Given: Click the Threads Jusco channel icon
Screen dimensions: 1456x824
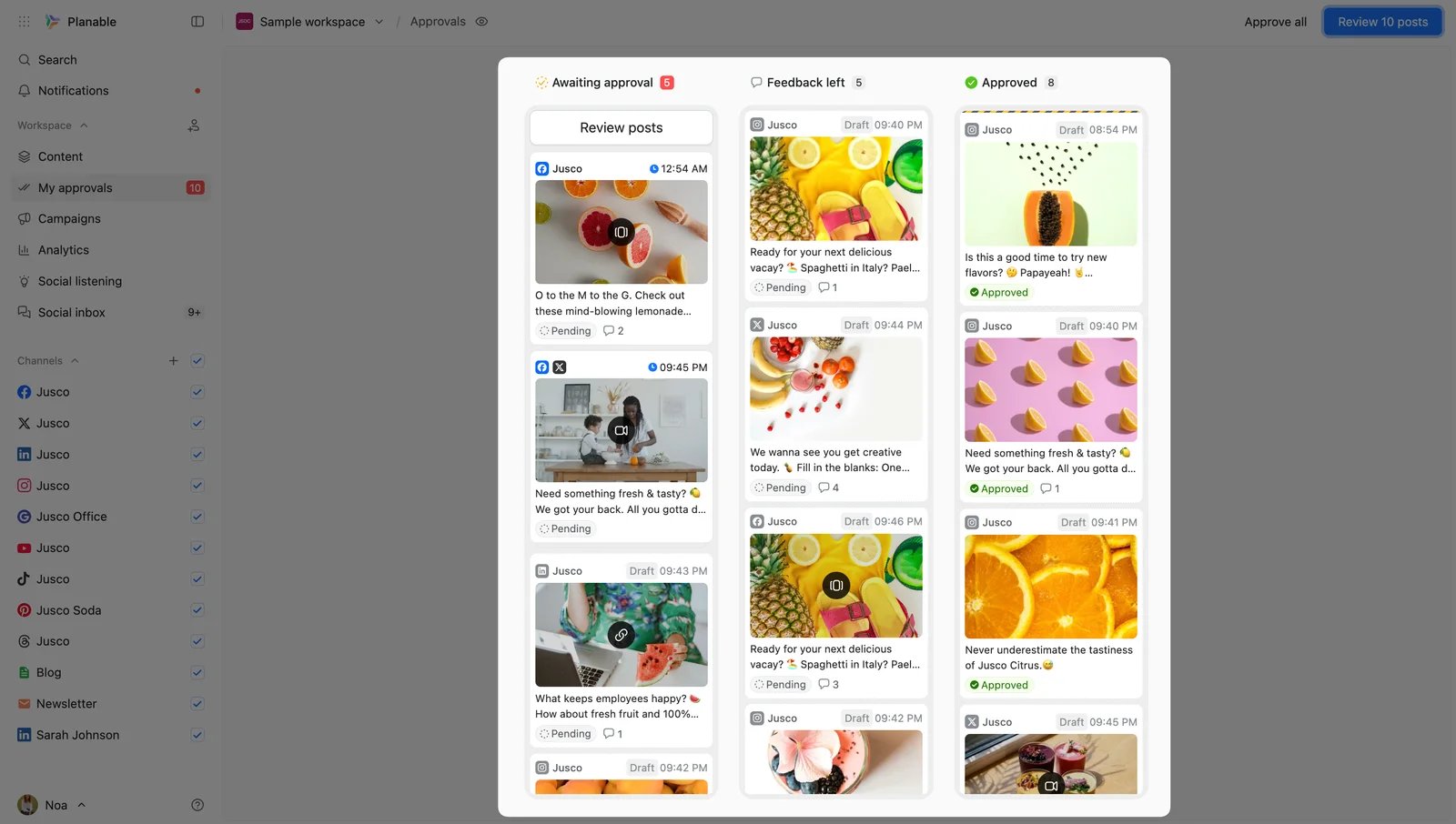Looking at the screenshot, I should coord(25,641).
